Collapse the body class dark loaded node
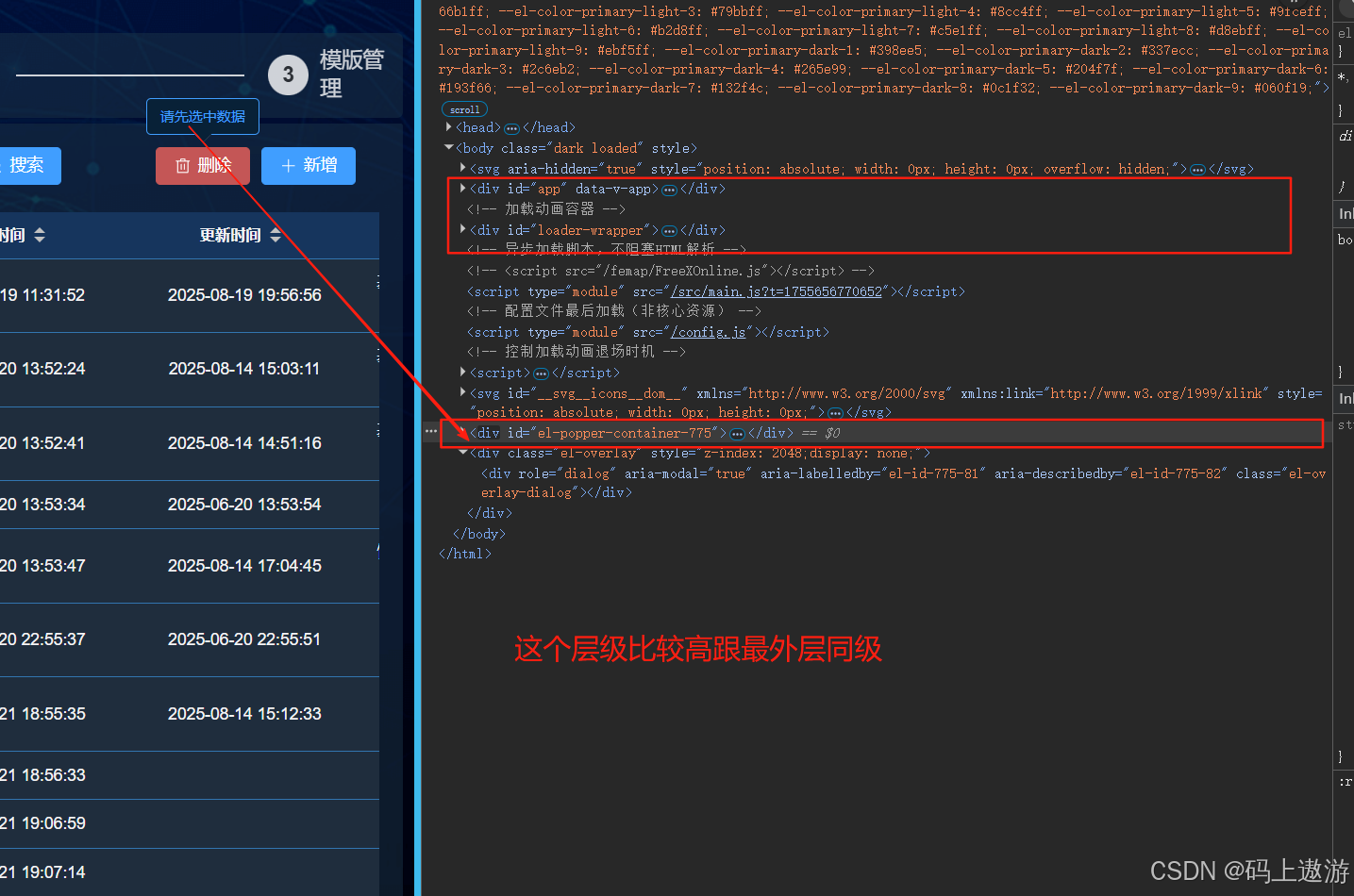1354x896 pixels. coord(448,148)
